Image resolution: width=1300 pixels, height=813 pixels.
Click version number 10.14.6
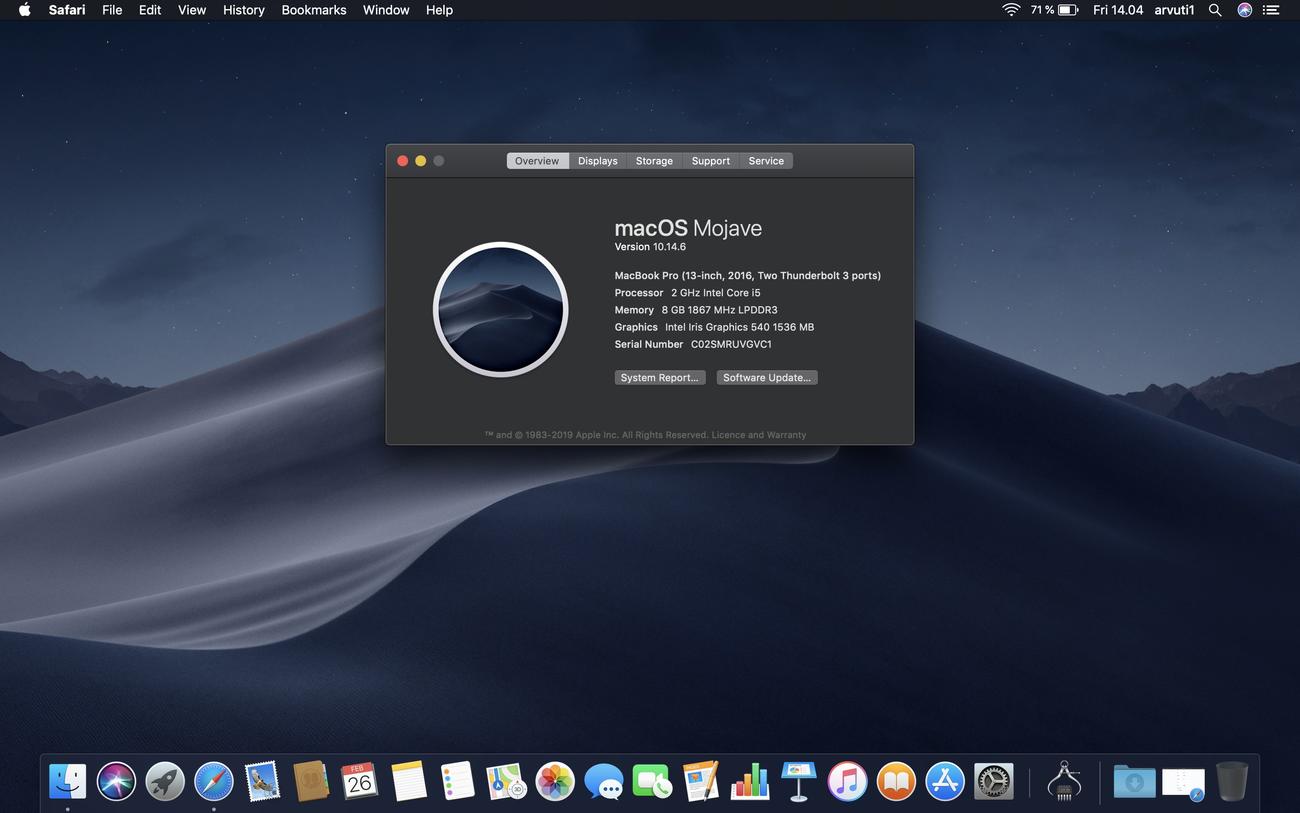click(669, 247)
